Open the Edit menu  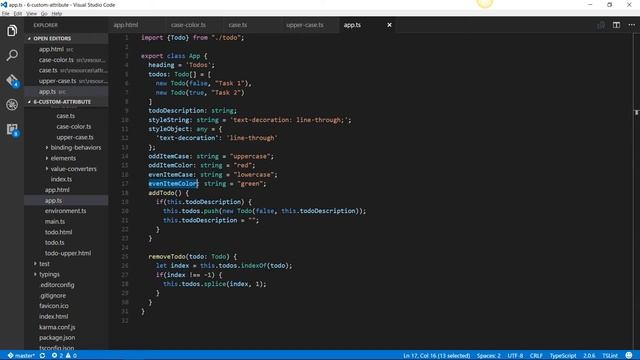(18, 13)
